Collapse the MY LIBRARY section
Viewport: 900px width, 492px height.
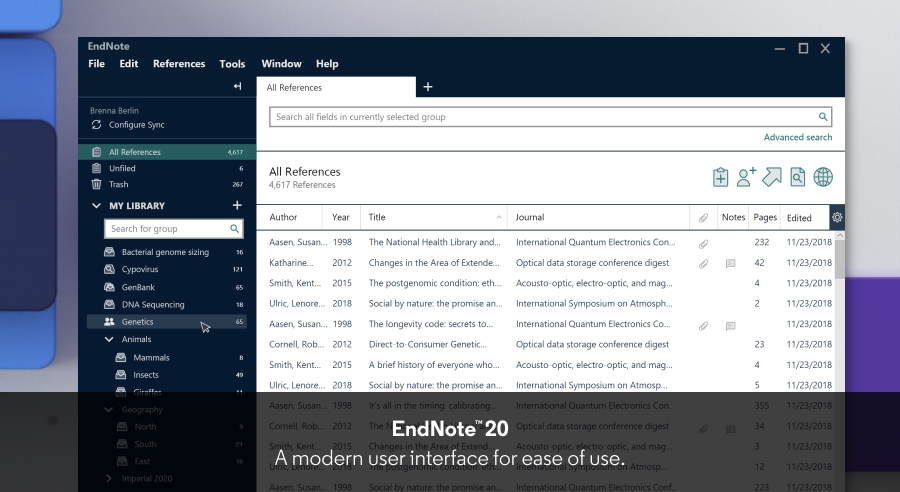(x=96, y=206)
